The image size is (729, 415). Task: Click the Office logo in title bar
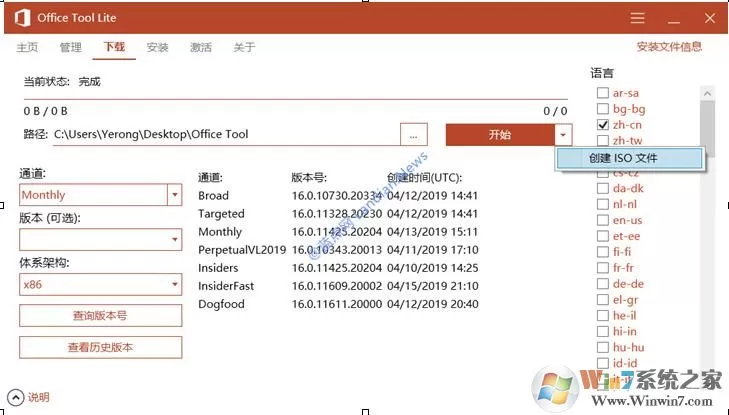pos(22,18)
